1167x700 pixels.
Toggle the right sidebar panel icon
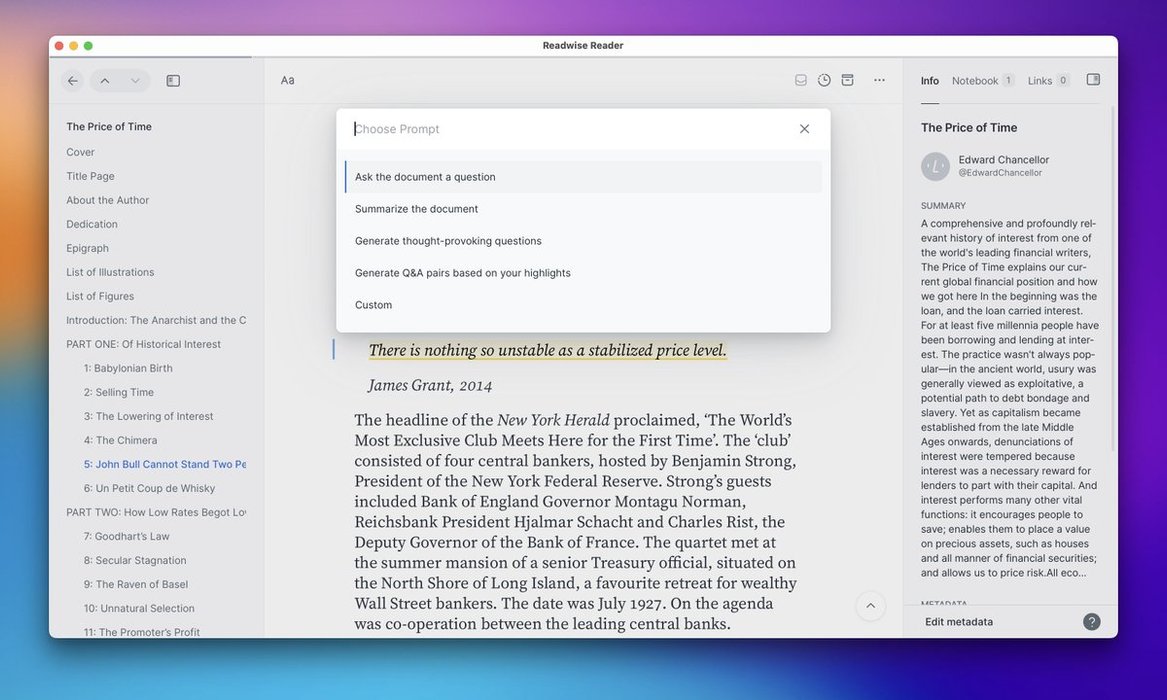[1093, 80]
